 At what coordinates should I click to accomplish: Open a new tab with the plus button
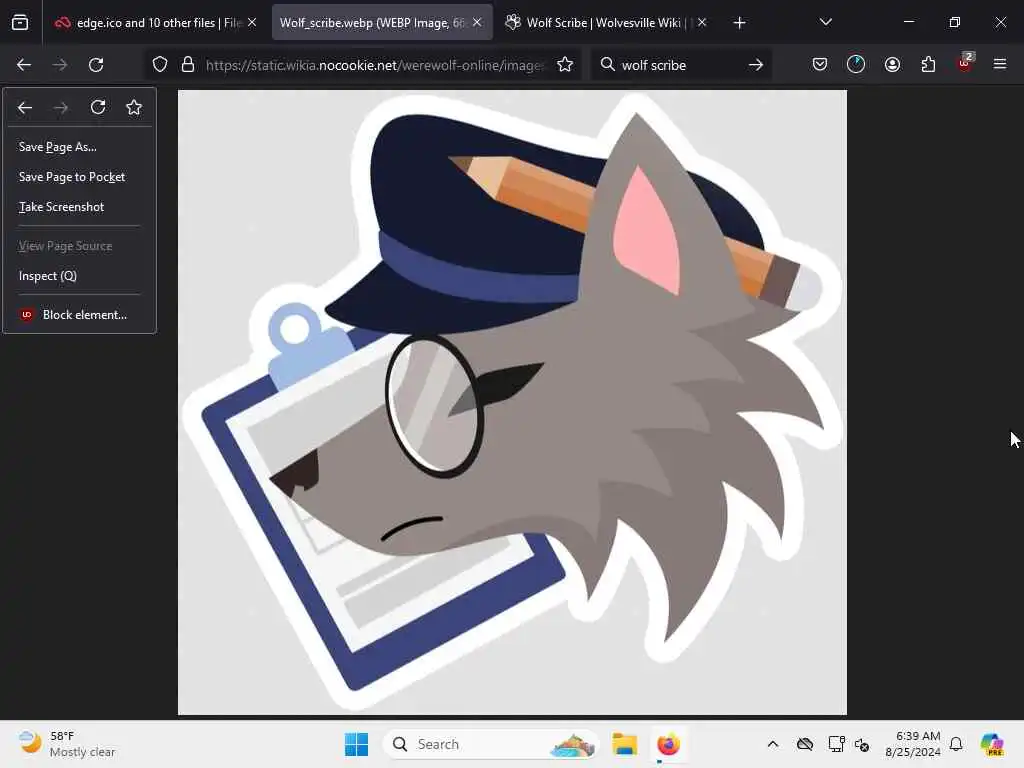click(739, 23)
